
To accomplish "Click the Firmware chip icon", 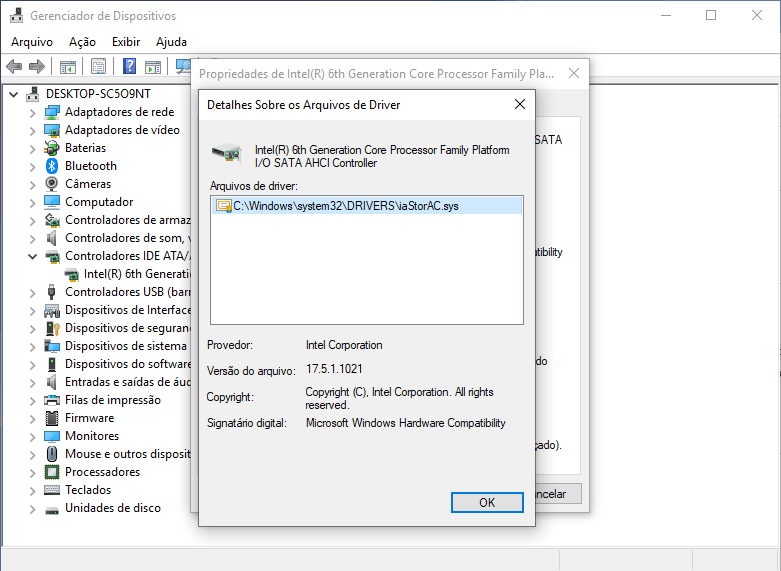I will (52, 418).
